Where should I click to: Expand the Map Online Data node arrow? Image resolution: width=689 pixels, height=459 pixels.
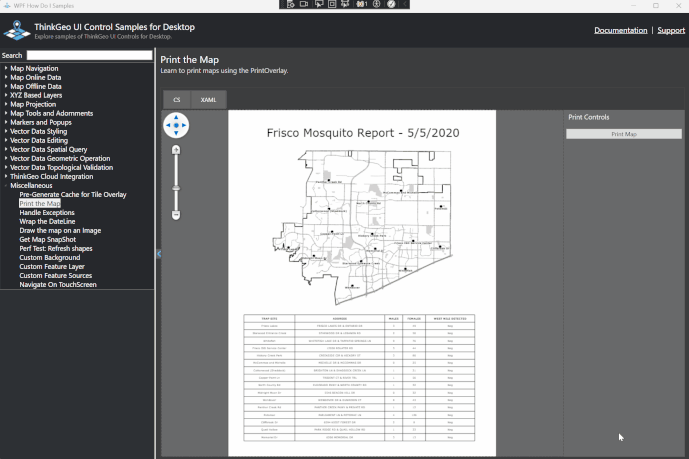coord(6,77)
